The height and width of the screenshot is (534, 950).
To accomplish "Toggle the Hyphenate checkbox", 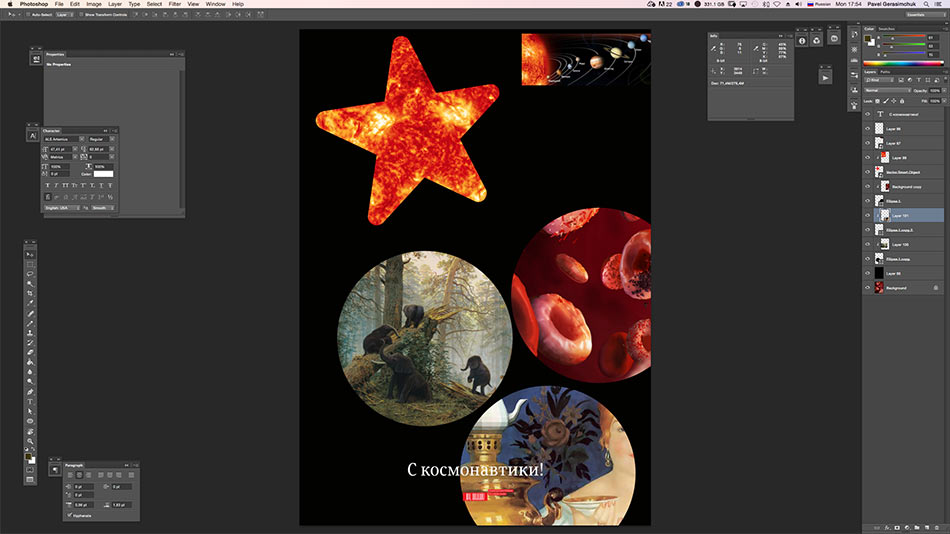I will click(70, 515).
